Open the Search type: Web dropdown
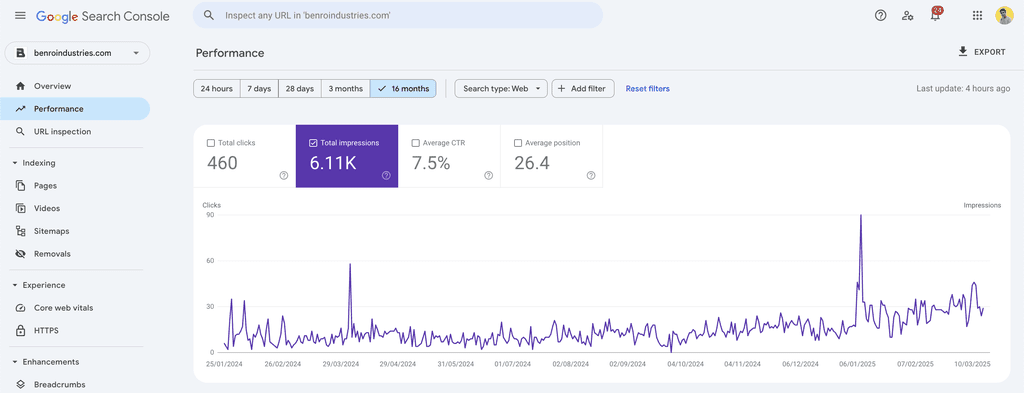Screen dimensions: 1024x393 [501, 89]
